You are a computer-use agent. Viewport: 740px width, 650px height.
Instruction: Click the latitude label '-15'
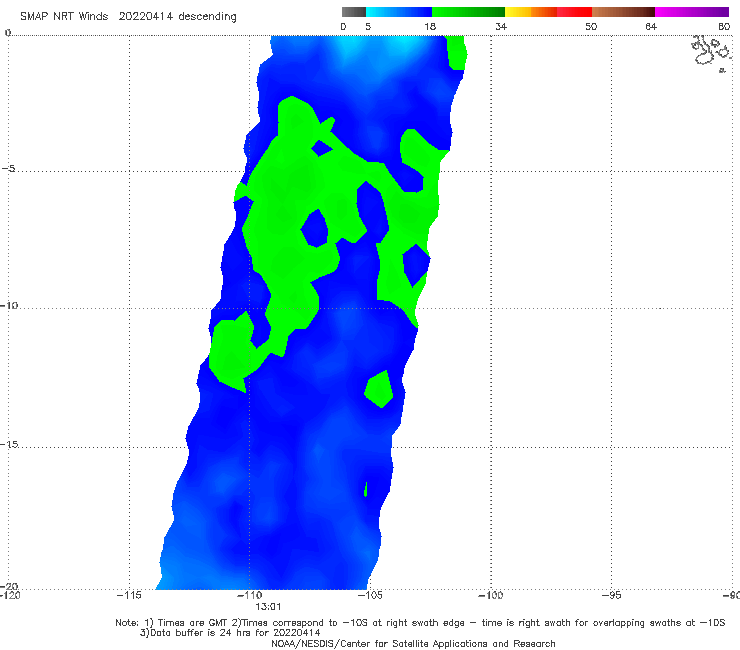click(x=9, y=444)
